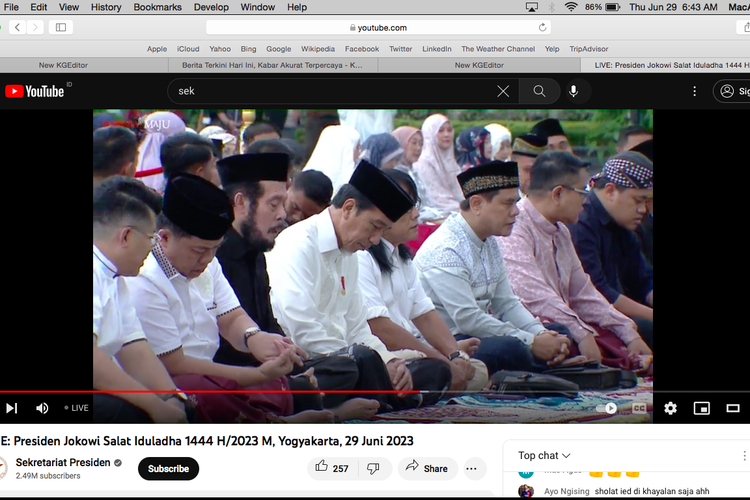Go forward using Safari forward arrow
The height and width of the screenshot is (500, 750).
coord(35,27)
